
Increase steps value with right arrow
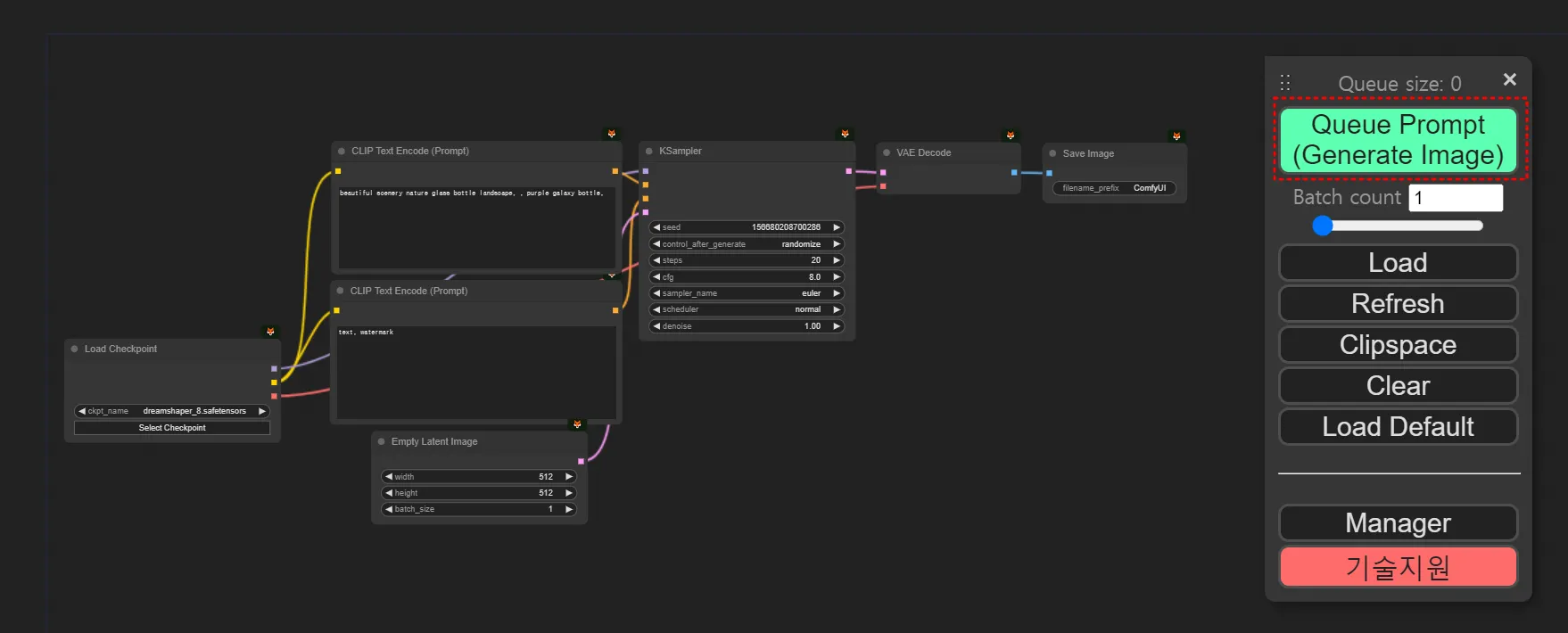point(837,260)
